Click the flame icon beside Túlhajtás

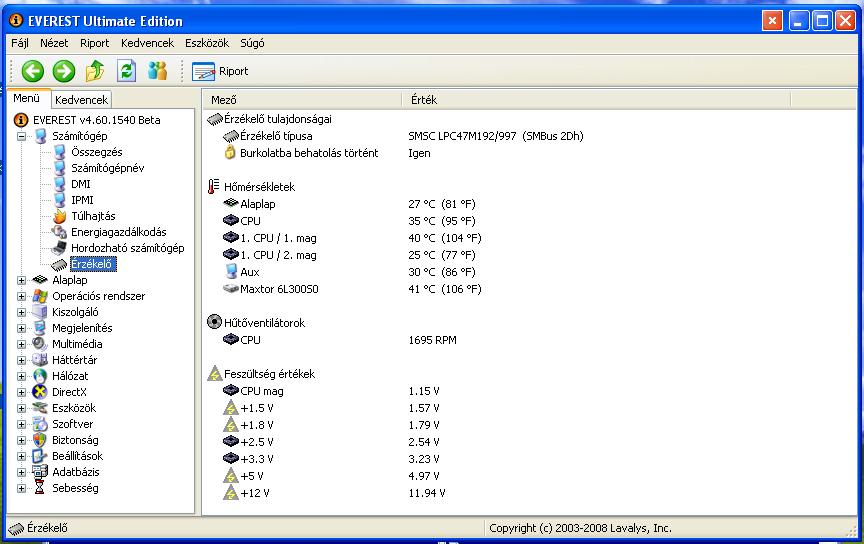click(60, 216)
